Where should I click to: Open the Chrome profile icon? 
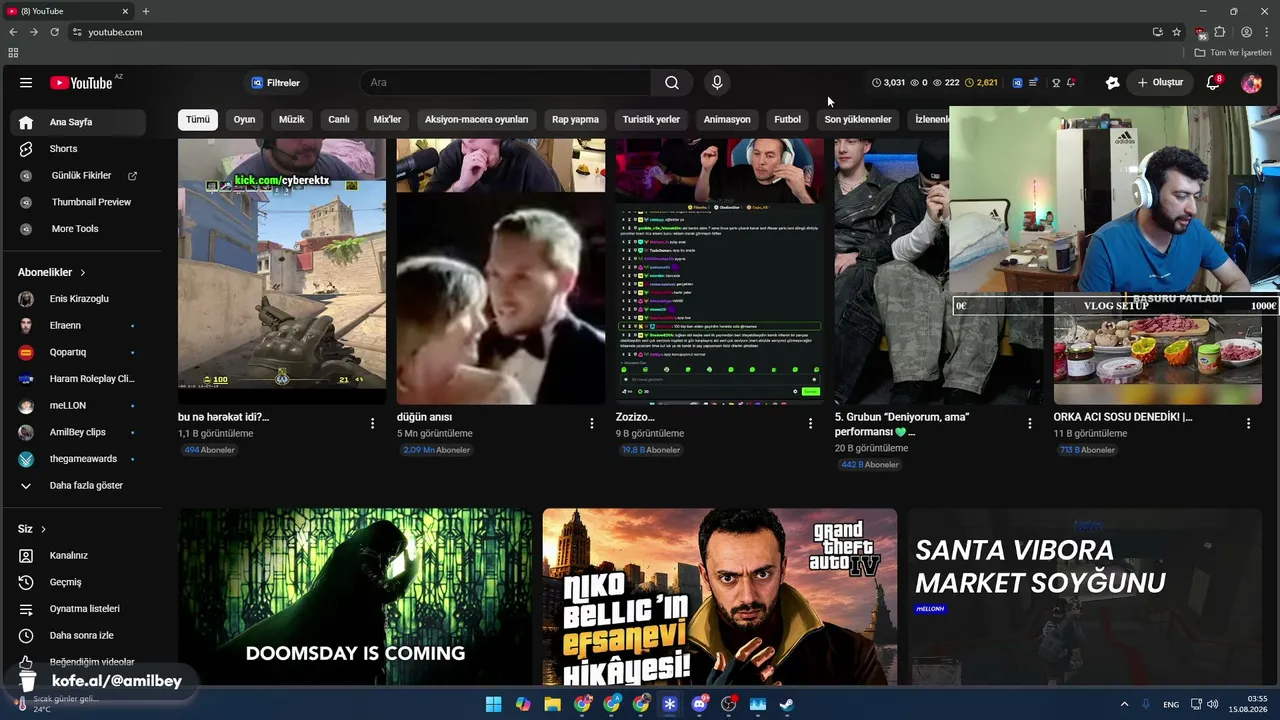(x=1247, y=32)
